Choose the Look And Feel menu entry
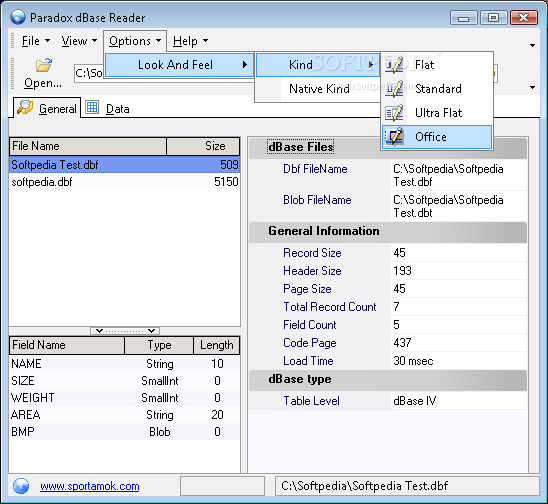 [179, 65]
